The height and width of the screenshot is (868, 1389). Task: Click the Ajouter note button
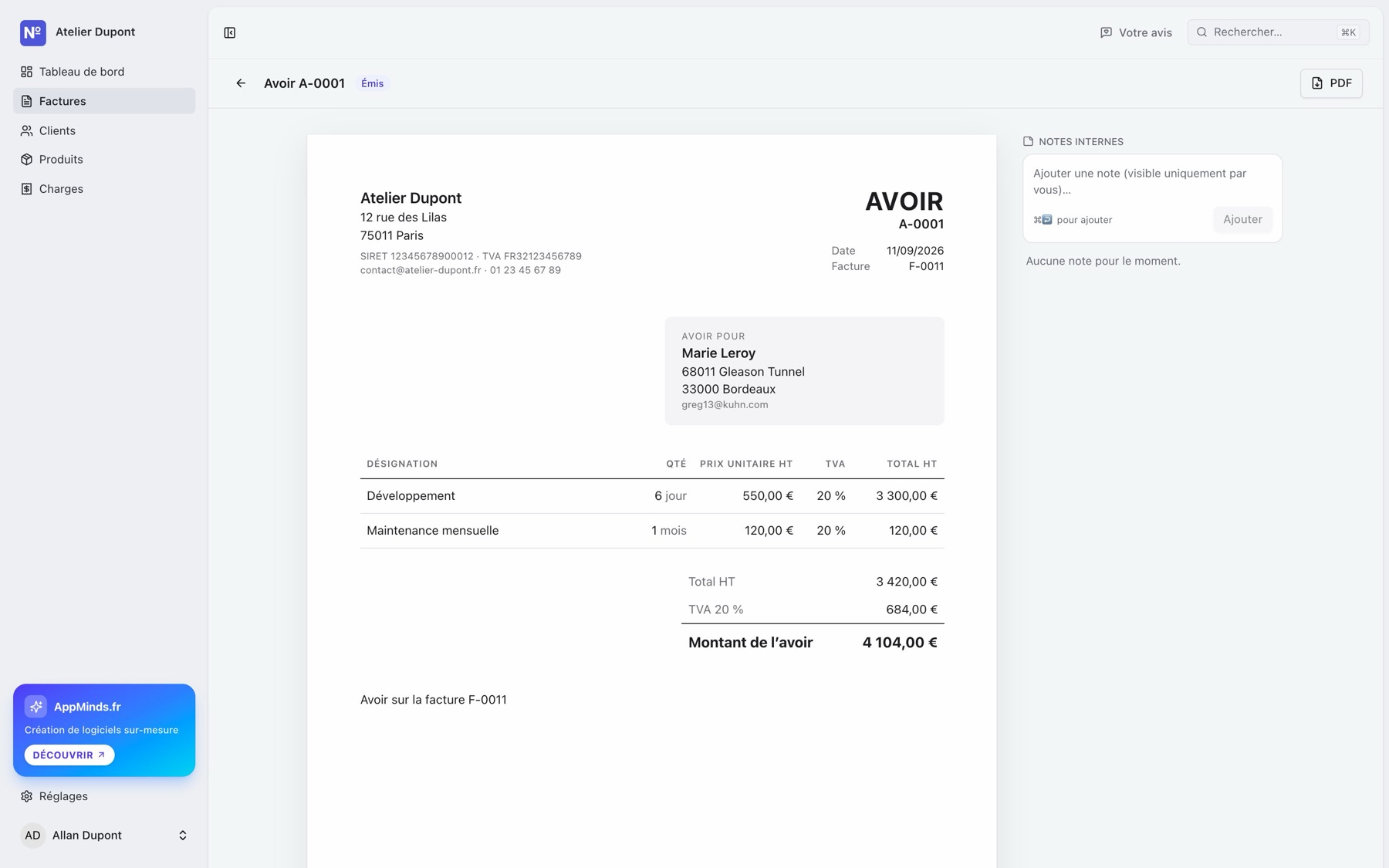(x=1242, y=220)
